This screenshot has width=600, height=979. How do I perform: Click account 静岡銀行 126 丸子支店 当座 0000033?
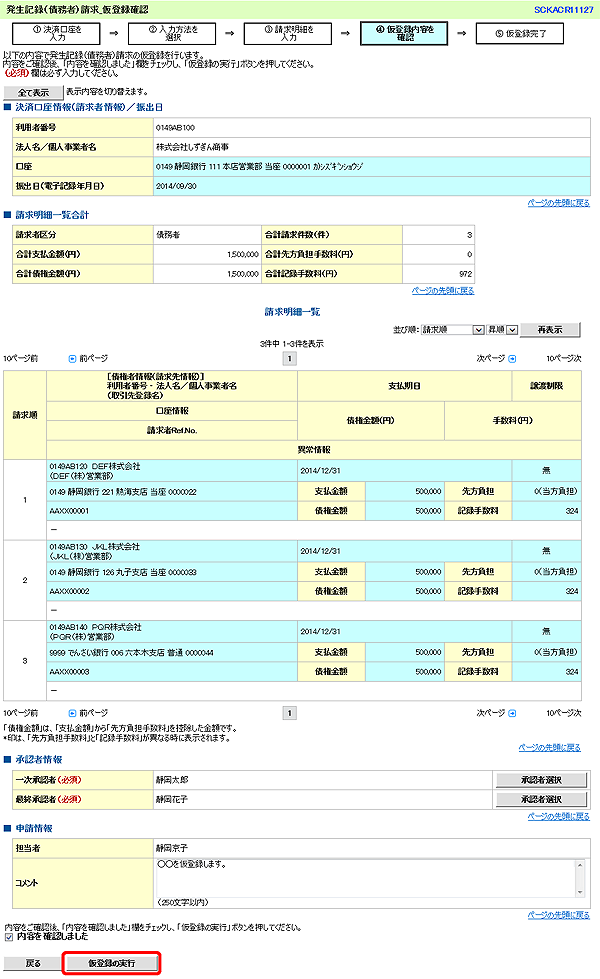[x=123, y=572]
